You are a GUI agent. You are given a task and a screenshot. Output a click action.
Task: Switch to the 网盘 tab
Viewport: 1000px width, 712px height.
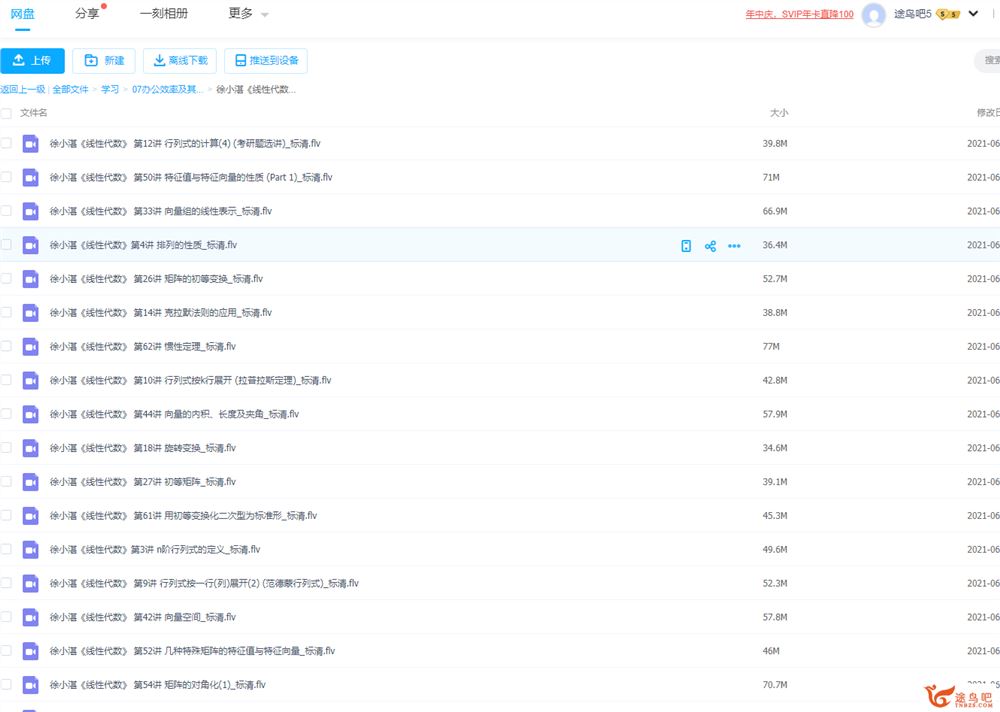[22, 13]
